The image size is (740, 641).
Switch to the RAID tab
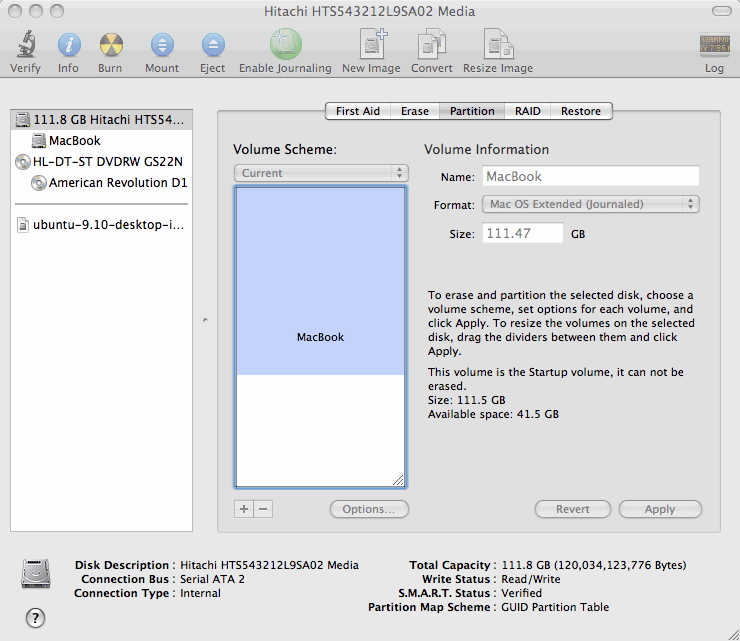pyautogui.click(x=528, y=111)
